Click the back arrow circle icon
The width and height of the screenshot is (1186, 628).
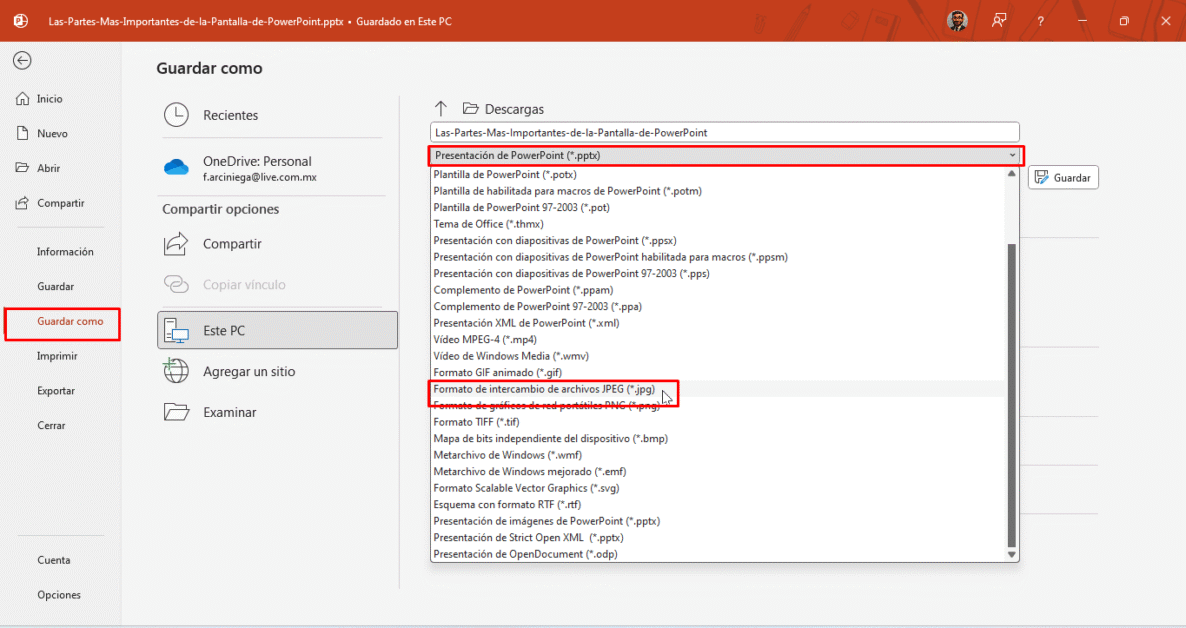tap(22, 61)
